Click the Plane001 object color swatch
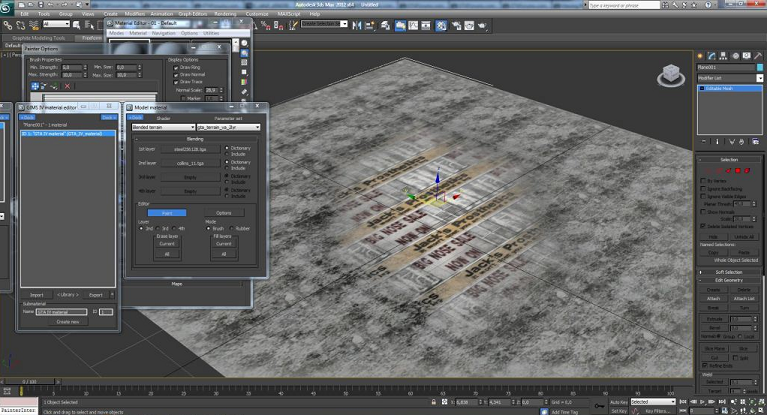 pyautogui.click(x=760, y=67)
